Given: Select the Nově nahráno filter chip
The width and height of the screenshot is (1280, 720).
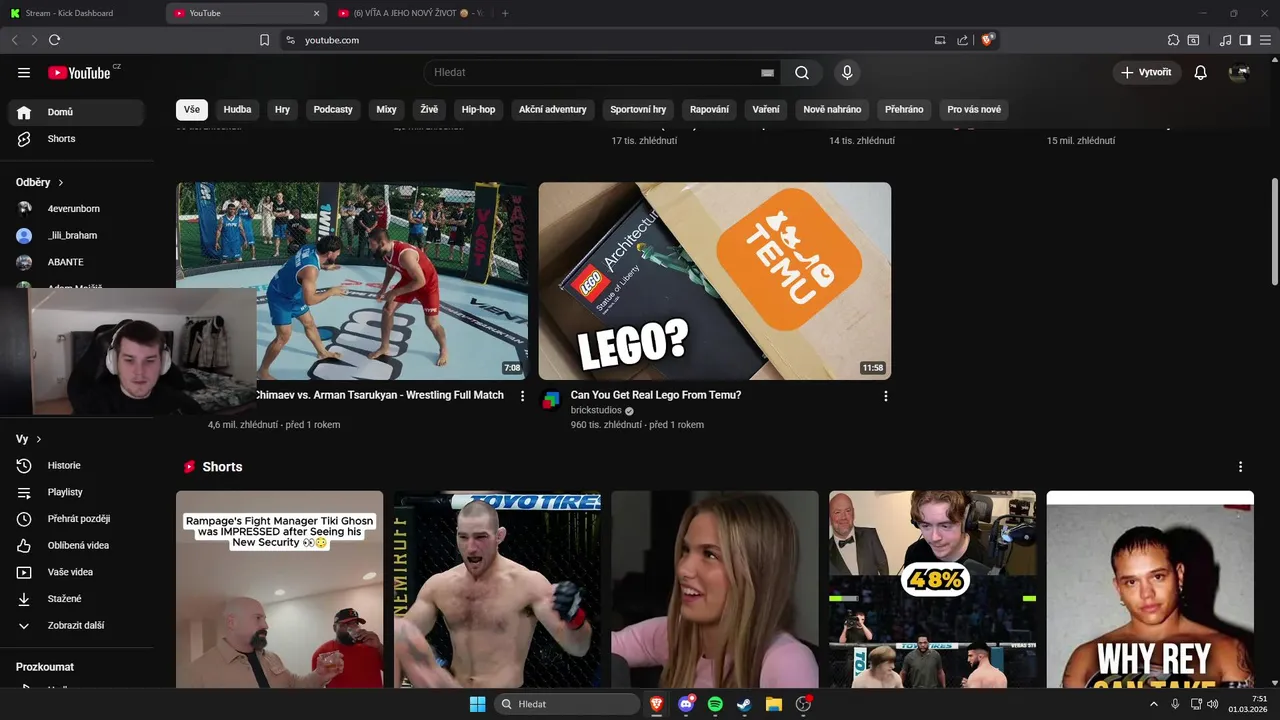Looking at the screenshot, I should 832,110.
